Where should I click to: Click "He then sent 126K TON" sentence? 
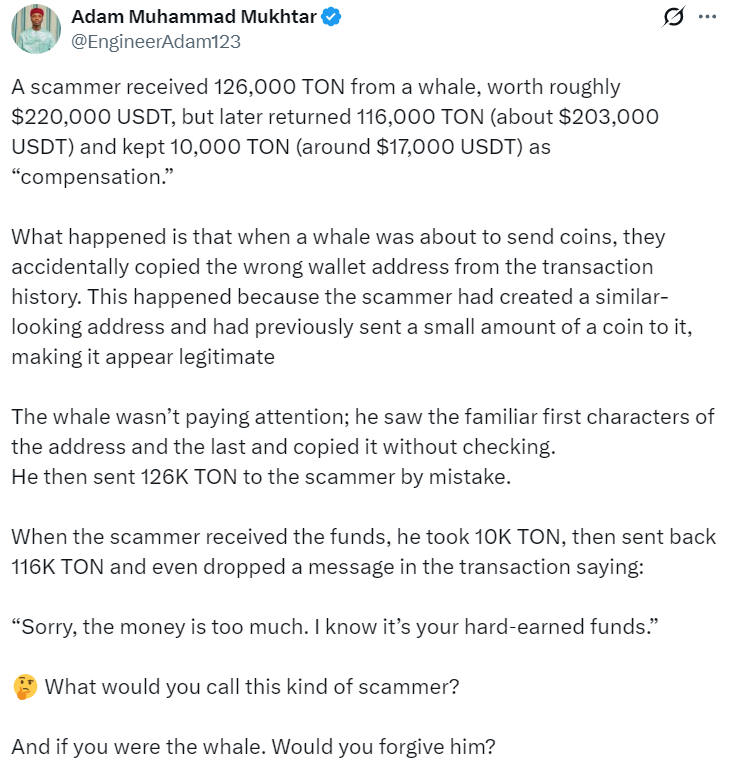[x=261, y=477]
